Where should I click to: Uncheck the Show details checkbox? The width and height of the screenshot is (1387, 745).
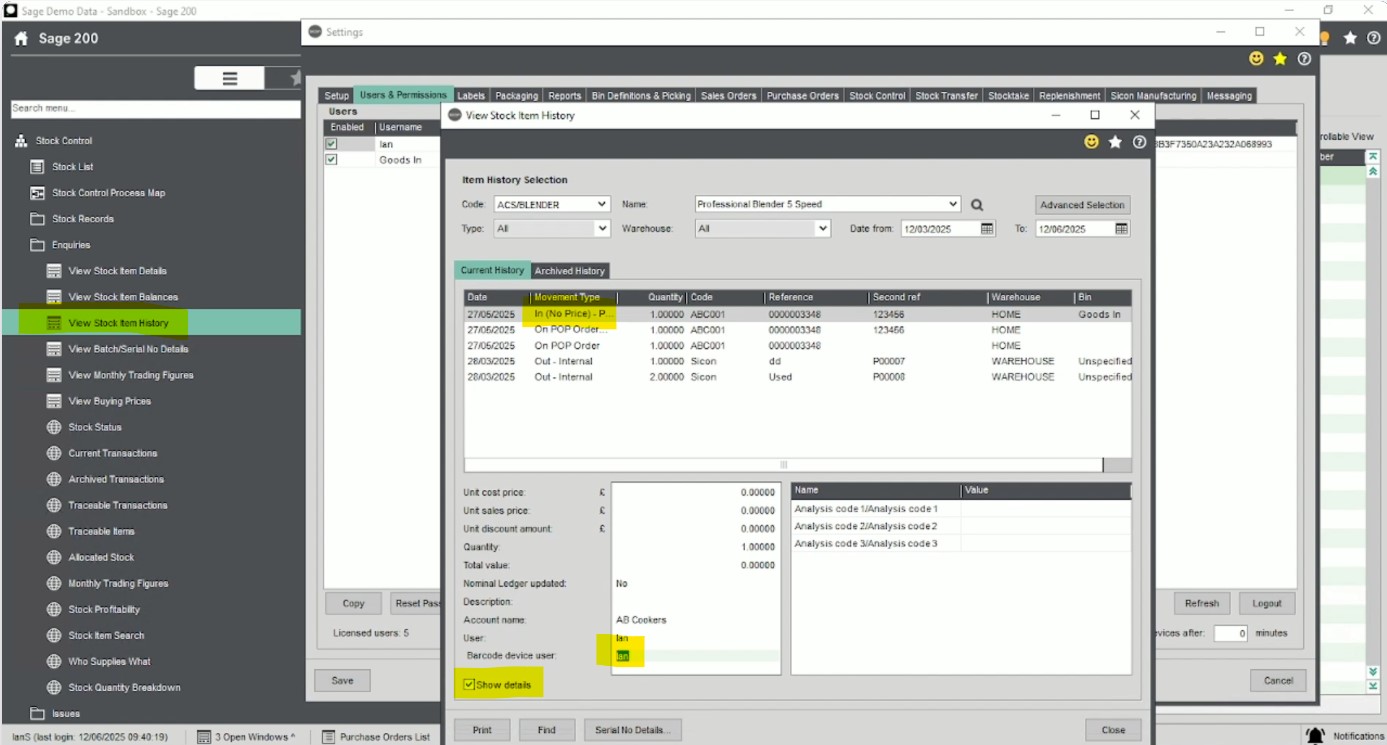[x=469, y=685]
